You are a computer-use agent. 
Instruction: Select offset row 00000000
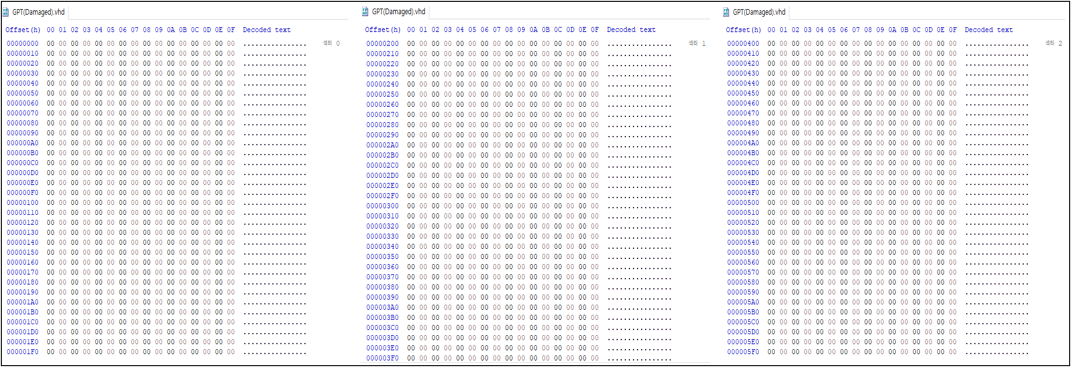(23, 44)
